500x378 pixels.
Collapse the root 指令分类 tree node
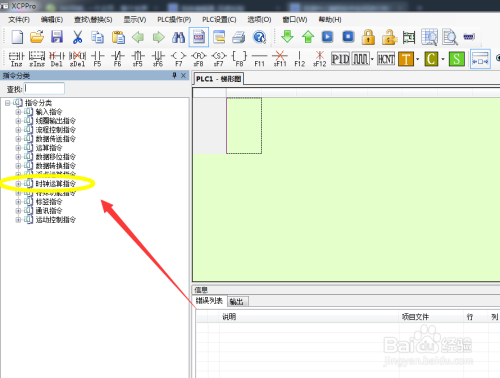(8, 103)
